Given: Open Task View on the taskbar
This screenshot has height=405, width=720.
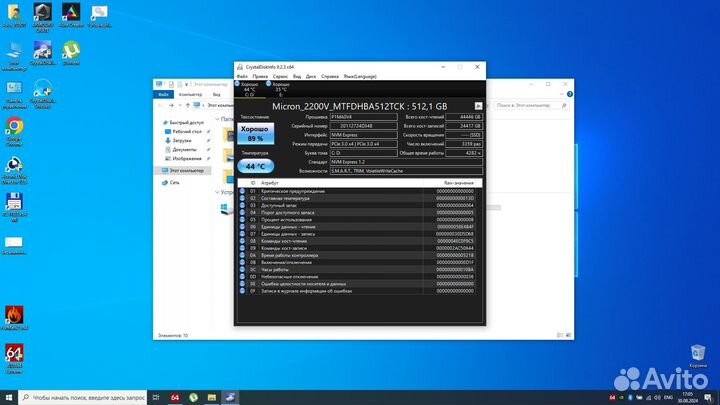Looking at the screenshot, I should [x=156, y=397].
